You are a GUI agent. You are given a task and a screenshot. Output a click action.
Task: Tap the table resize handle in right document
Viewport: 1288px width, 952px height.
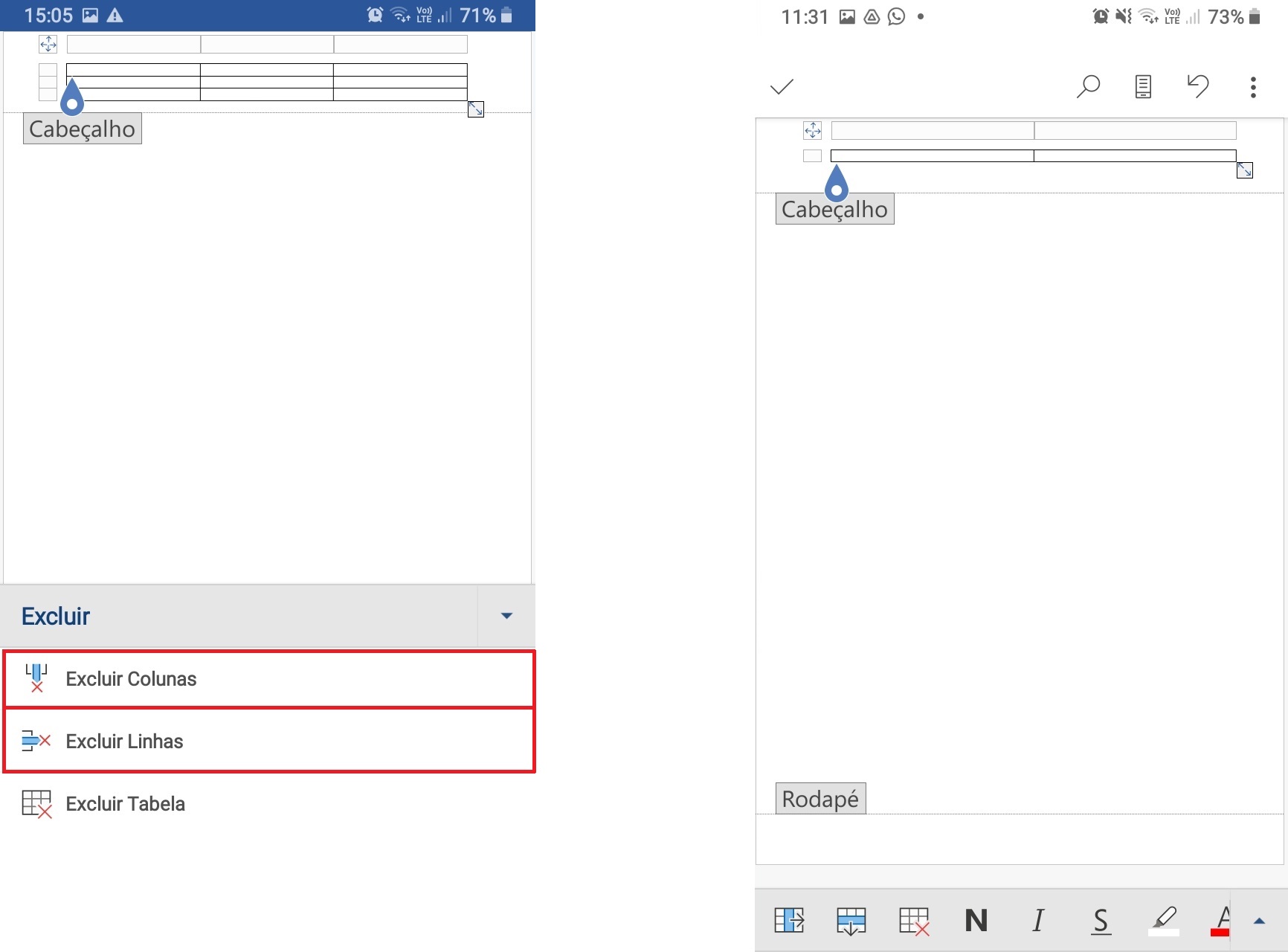tap(1244, 170)
